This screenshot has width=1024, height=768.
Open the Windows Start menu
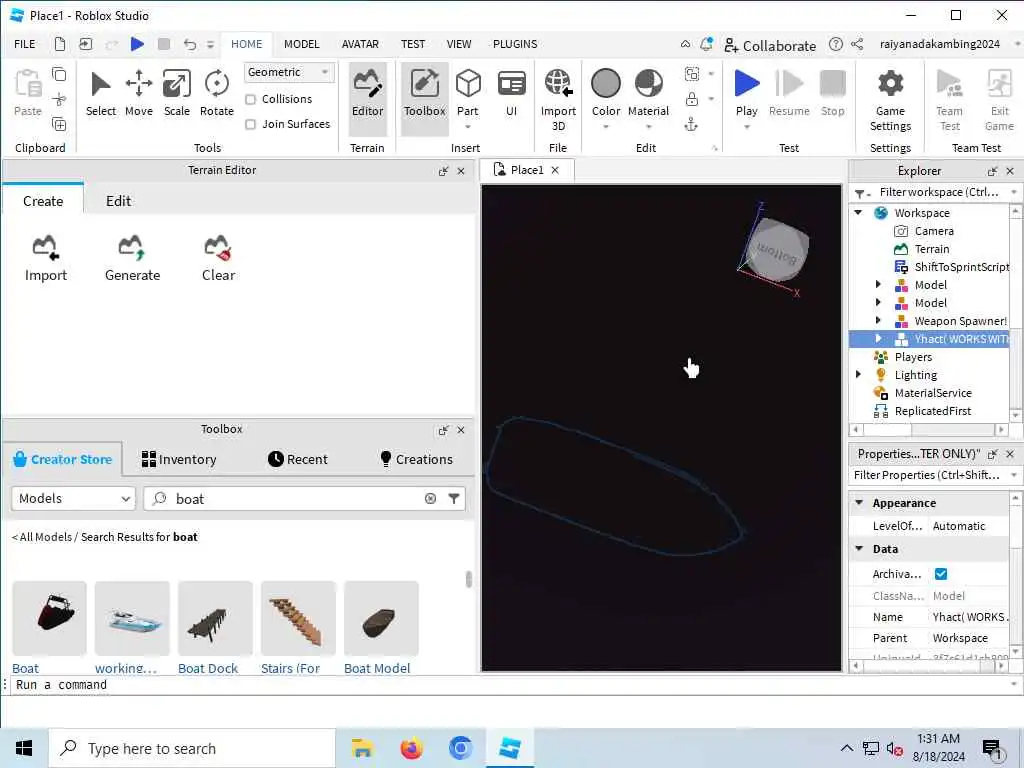tap(24, 748)
